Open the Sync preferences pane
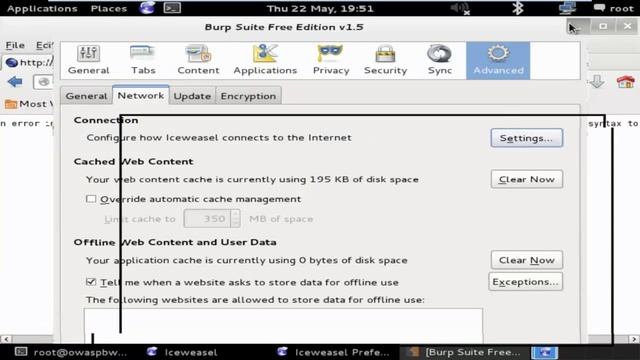The height and width of the screenshot is (360, 640). click(x=440, y=60)
